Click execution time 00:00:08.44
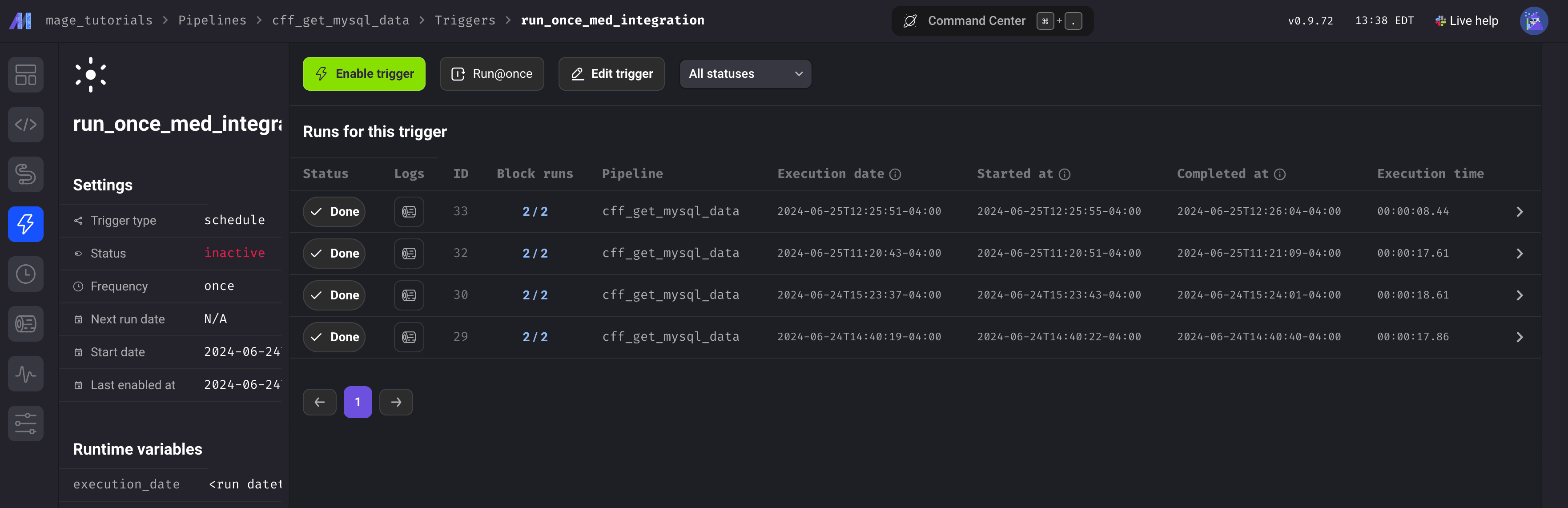The height and width of the screenshot is (508, 1568). point(1413,211)
